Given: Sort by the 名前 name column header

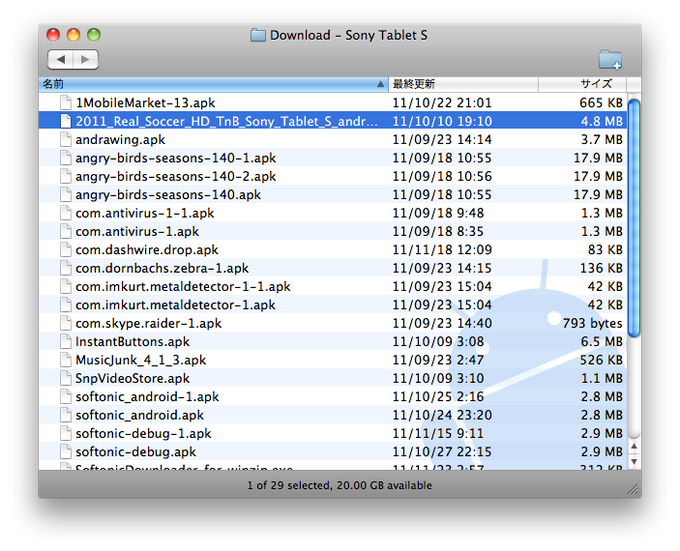Looking at the screenshot, I should click(213, 84).
